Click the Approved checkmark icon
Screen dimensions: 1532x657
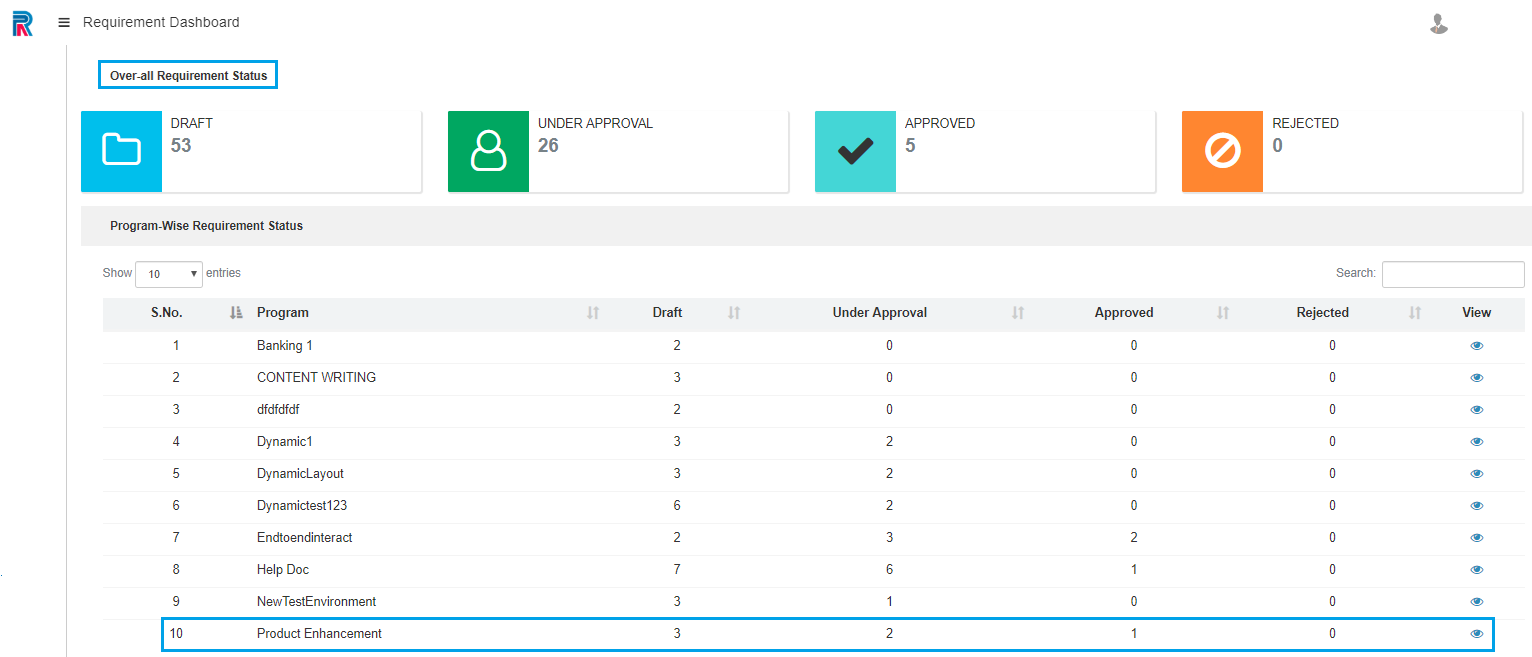[x=855, y=151]
